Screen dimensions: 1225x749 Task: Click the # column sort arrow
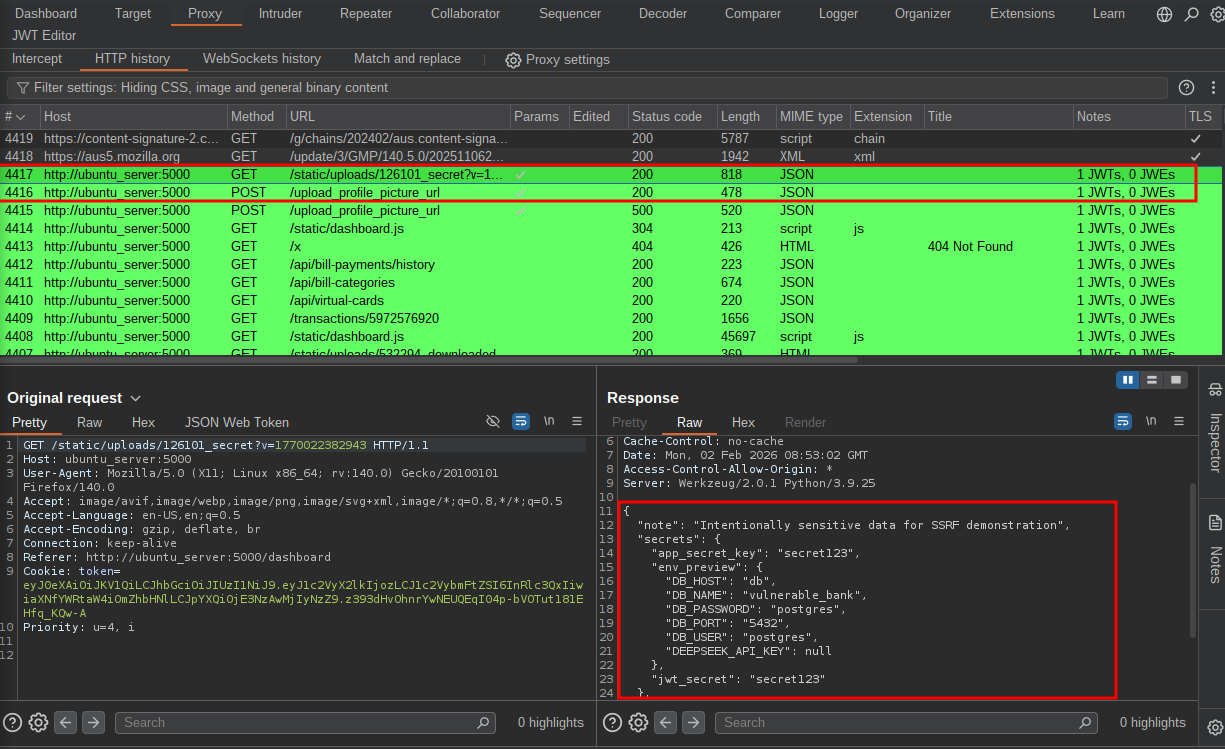click(x=20, y=117)
